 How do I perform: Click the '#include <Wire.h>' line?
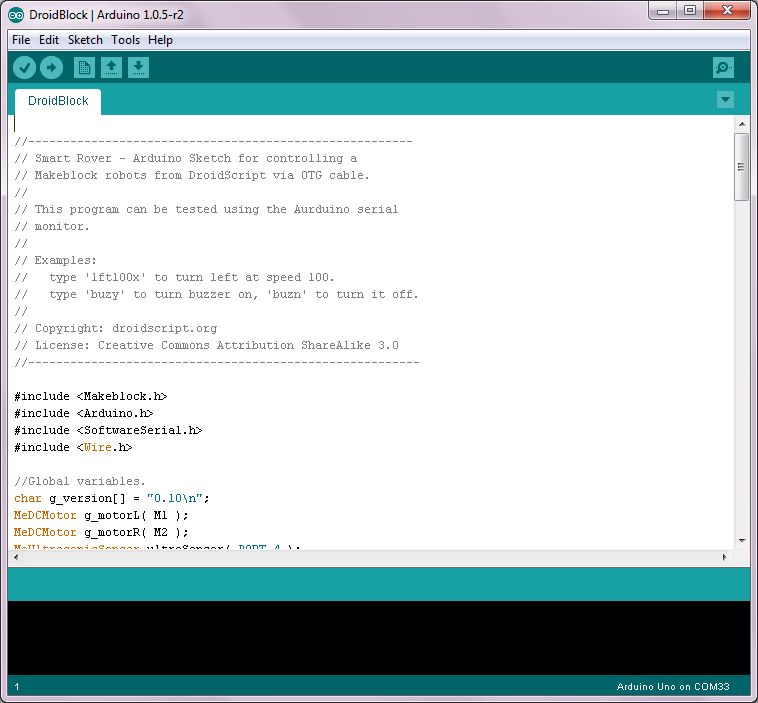coord(73,447)
